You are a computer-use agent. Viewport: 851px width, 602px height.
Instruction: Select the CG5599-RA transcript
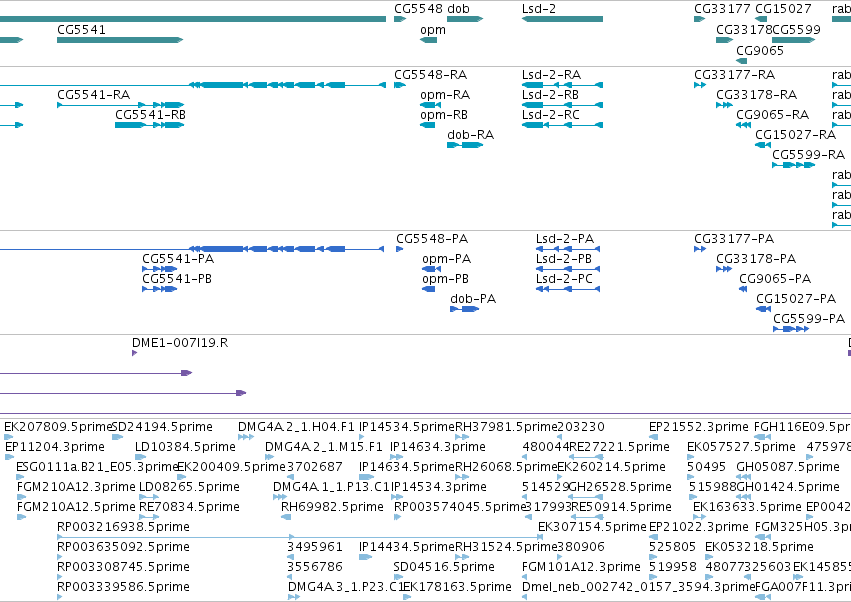click(x=793, y=165)
